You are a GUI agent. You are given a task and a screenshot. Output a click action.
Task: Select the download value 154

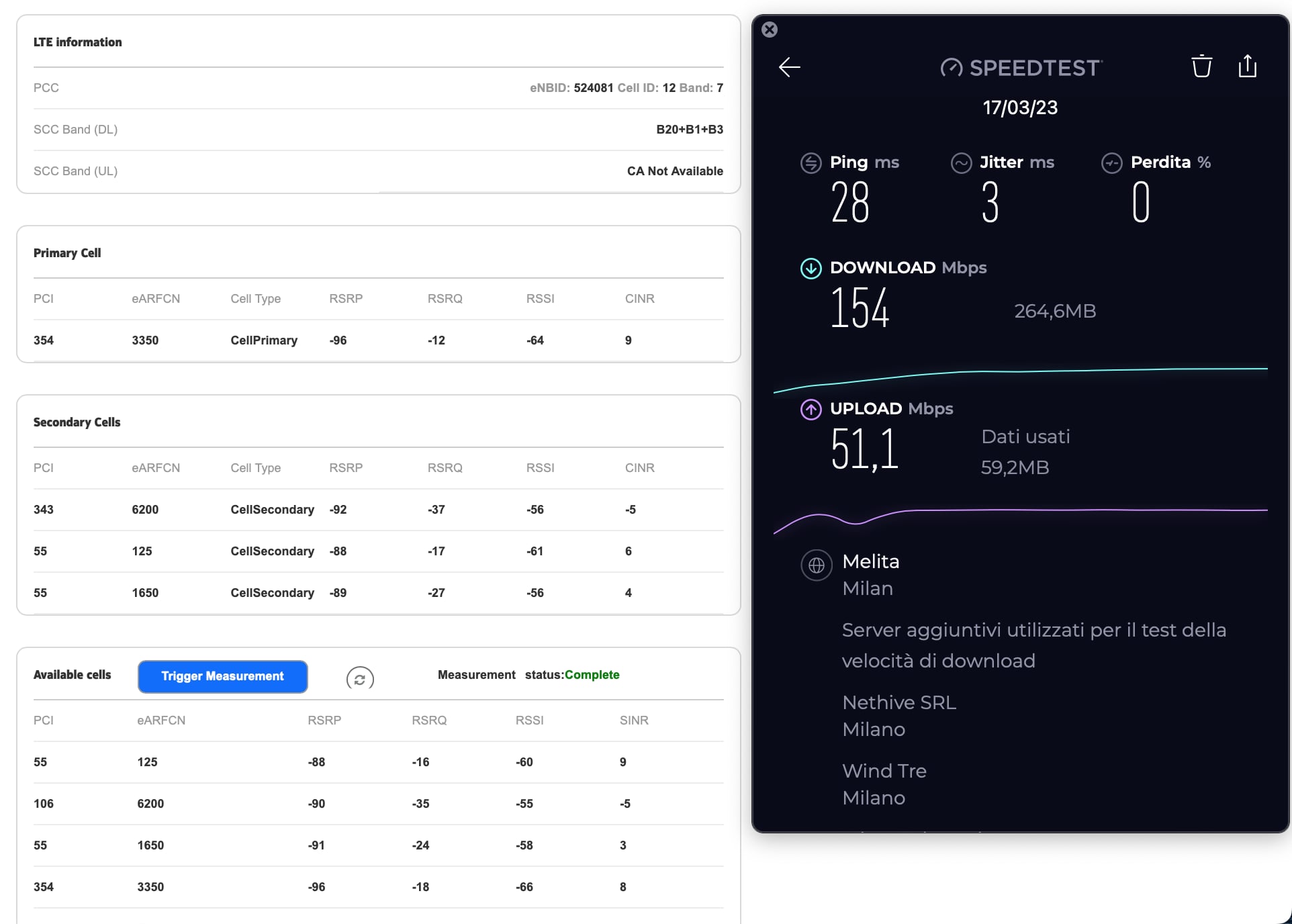860,308
